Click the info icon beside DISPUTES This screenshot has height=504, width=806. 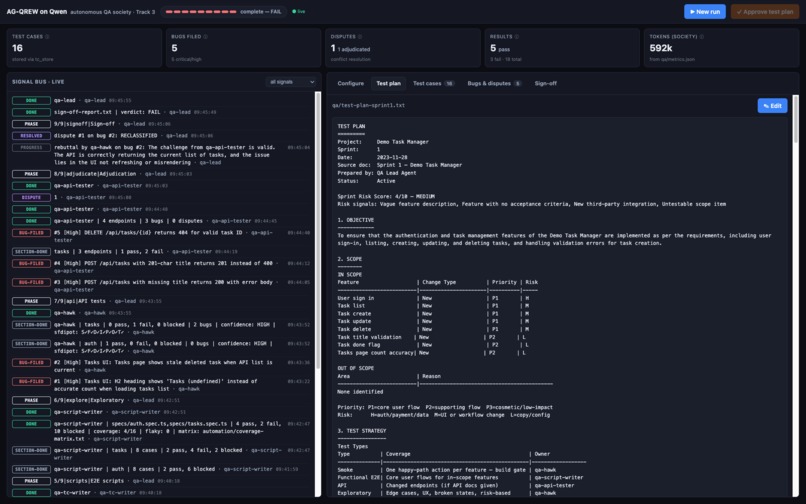coord(360,37)
